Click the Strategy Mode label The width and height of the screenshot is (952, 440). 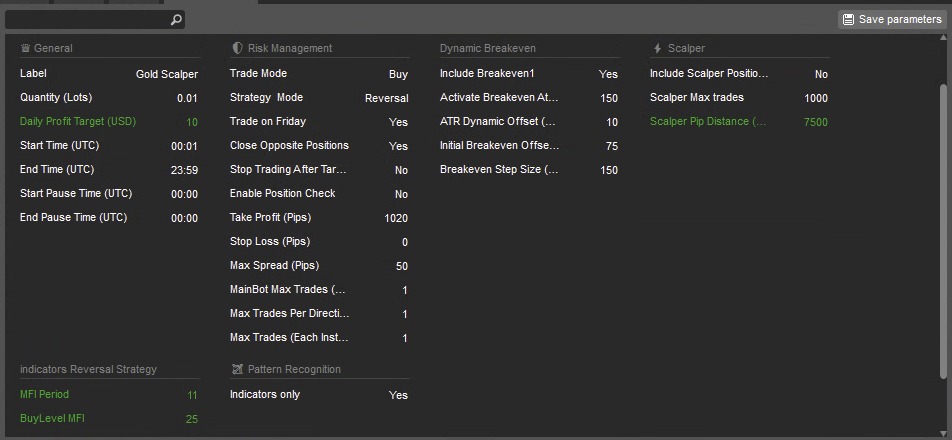coord(266,97)
